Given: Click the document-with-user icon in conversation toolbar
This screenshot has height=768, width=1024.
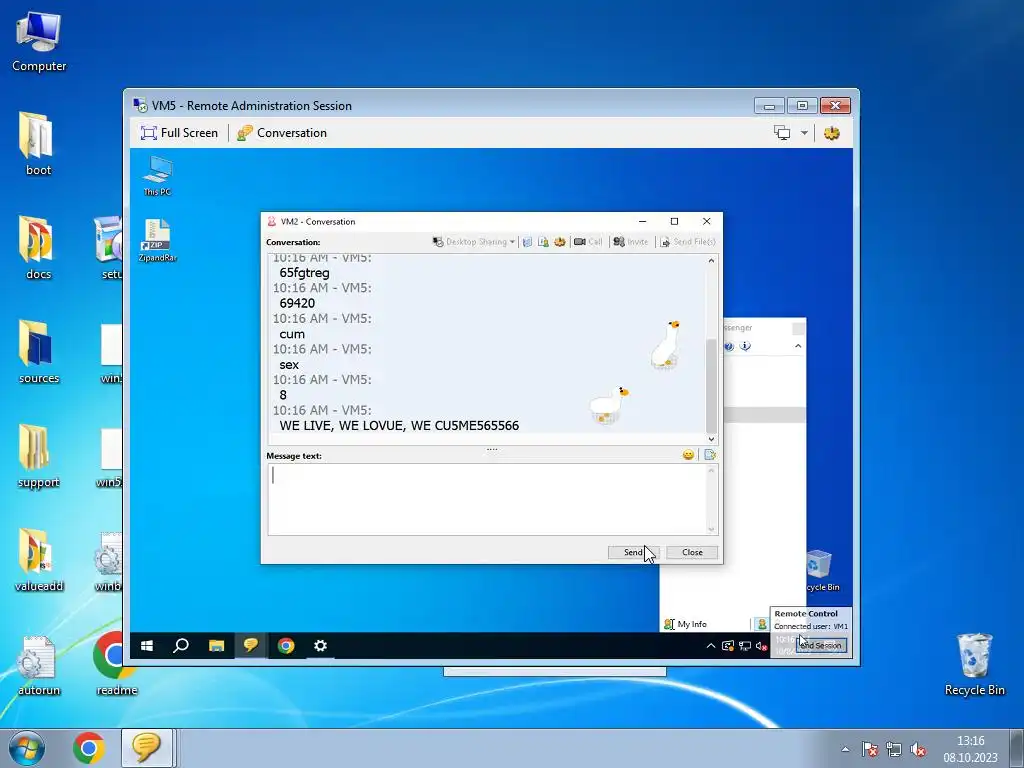Looking at the screenshot, I should 543,242.
